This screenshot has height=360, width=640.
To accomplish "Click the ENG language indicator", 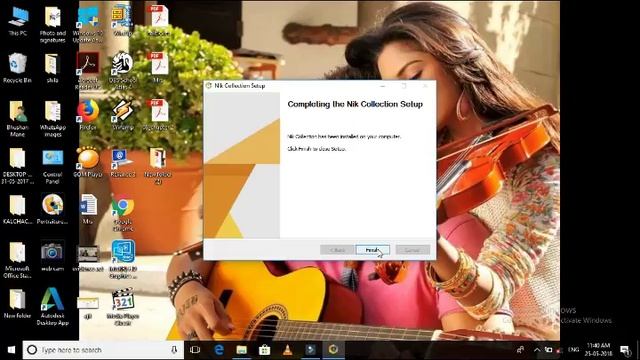I will pos(573,350).
